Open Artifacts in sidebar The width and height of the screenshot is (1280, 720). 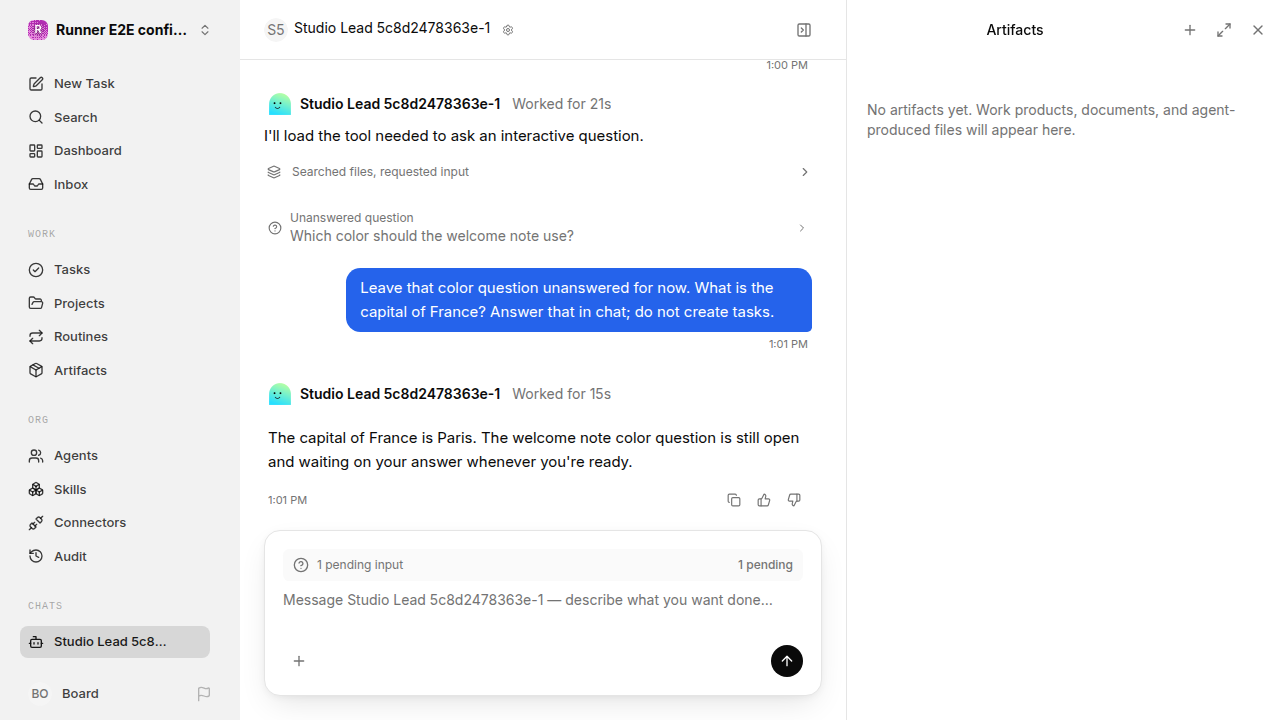pos(120,370)
